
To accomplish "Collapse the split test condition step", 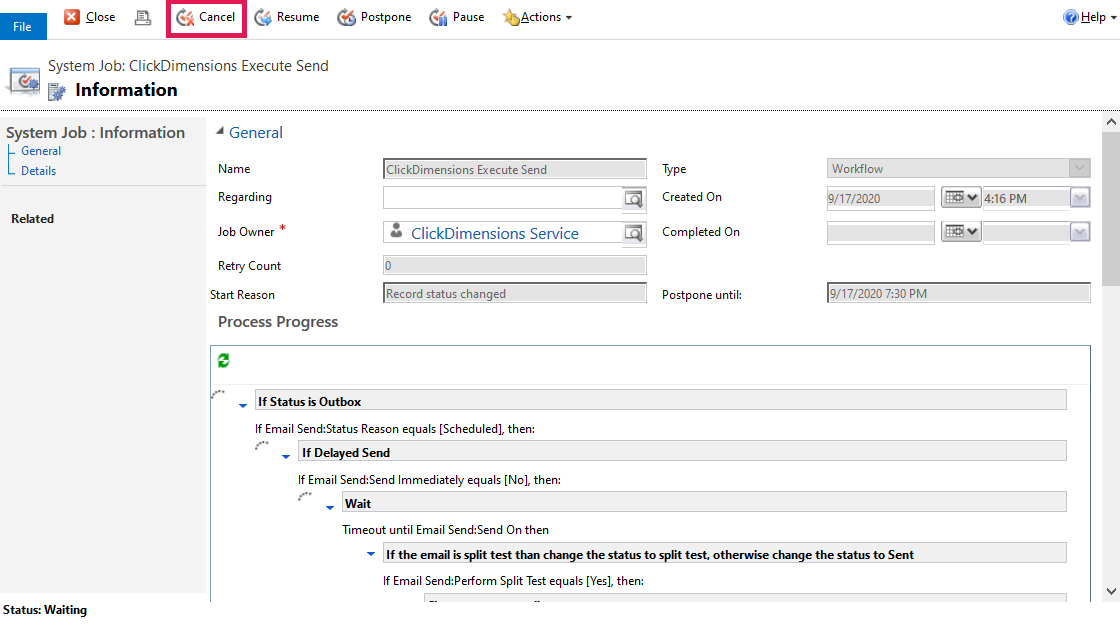I will click(x=371, y=553).
